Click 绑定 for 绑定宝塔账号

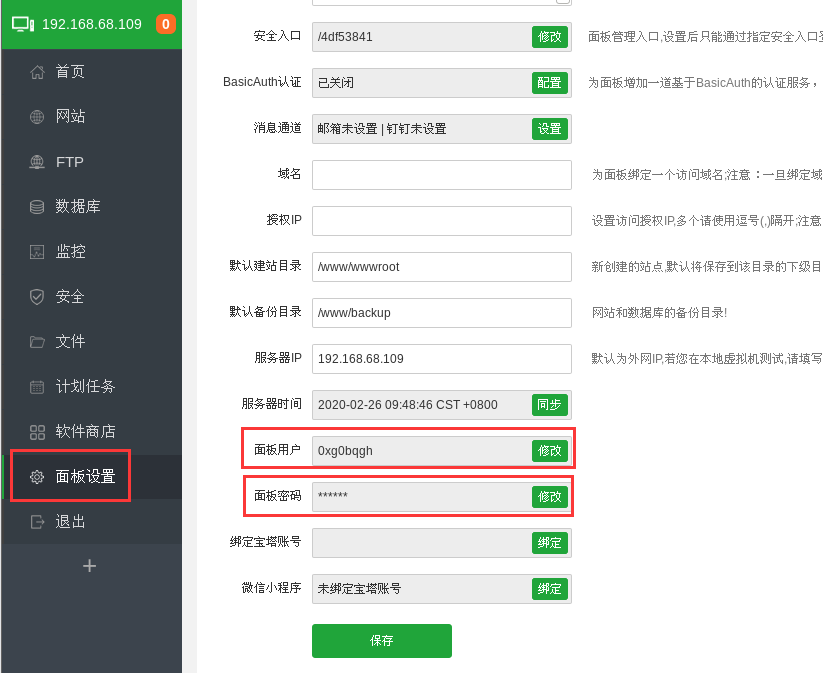(549, 542)
